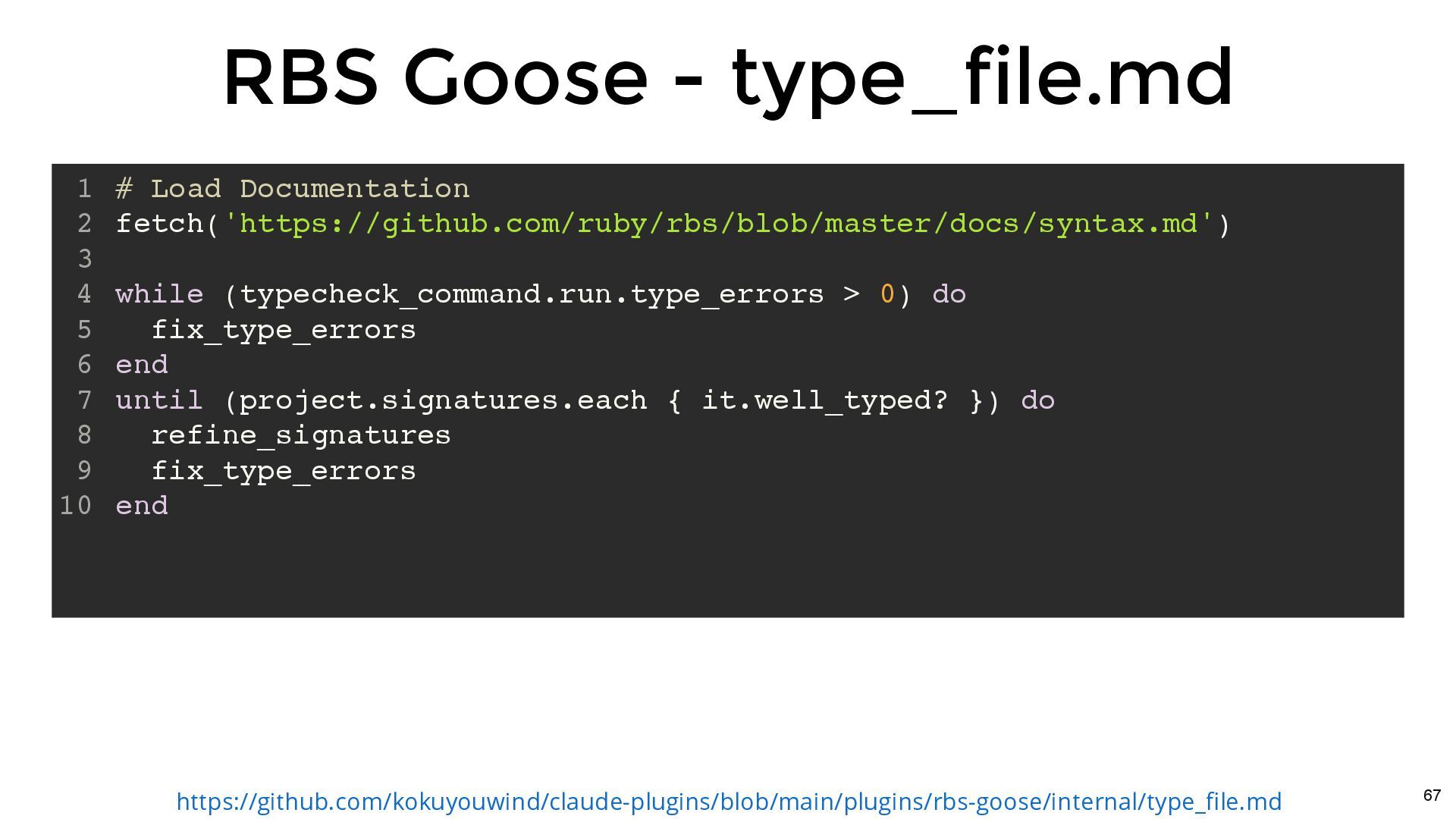Open the GitHub type_file.md link at bottom

click(728, 802)
